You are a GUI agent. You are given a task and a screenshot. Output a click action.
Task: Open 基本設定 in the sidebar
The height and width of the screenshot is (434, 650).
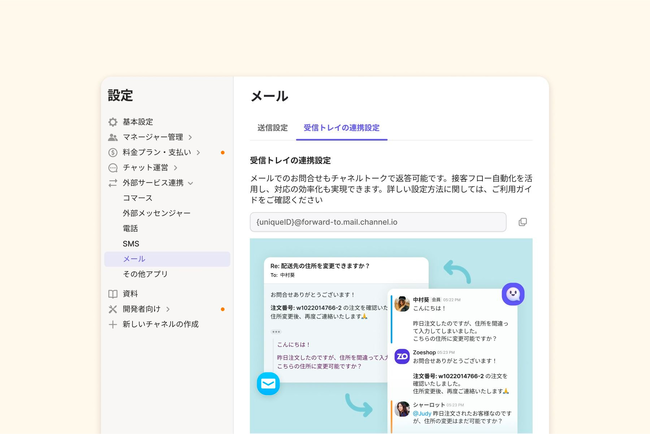(138, 122)
